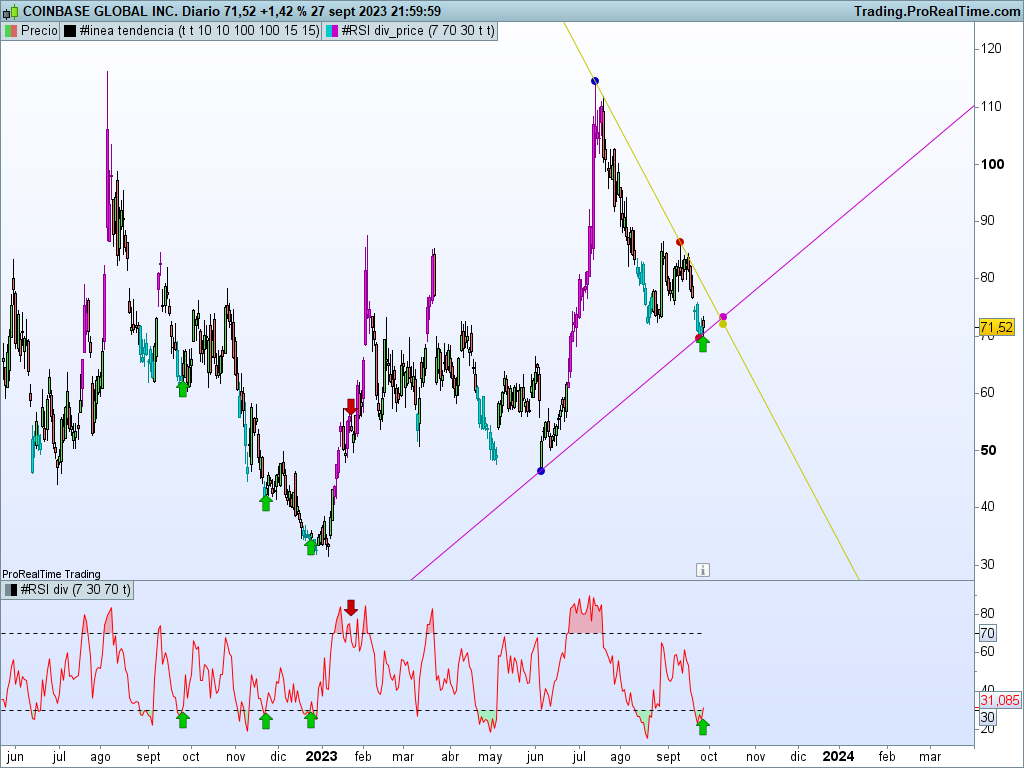Viewport: 1024px width, 768px height.
Task: Click the small info 'i' icon on chart
Action: point(703,570)
